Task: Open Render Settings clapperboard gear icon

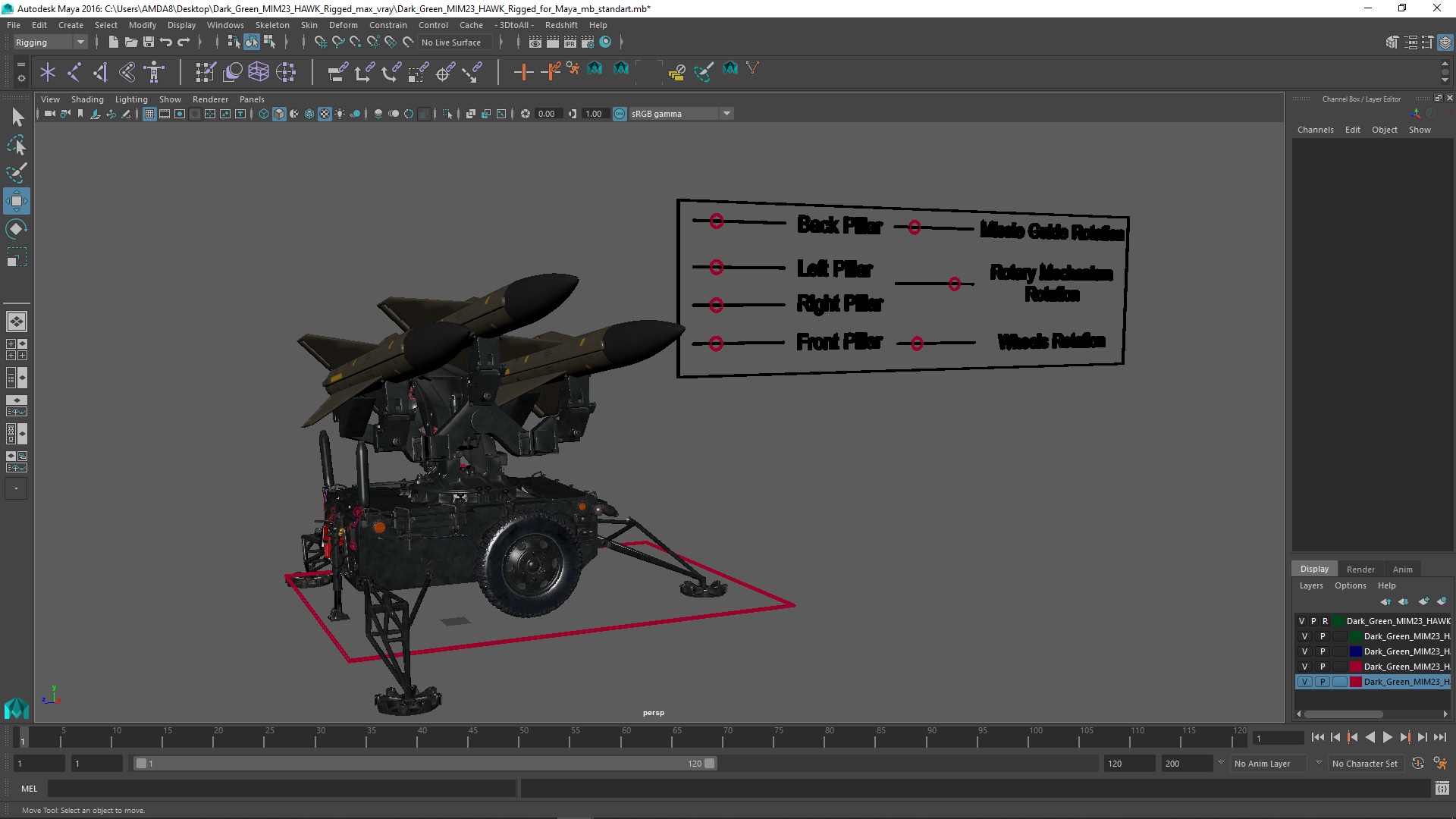Action: 588,42
